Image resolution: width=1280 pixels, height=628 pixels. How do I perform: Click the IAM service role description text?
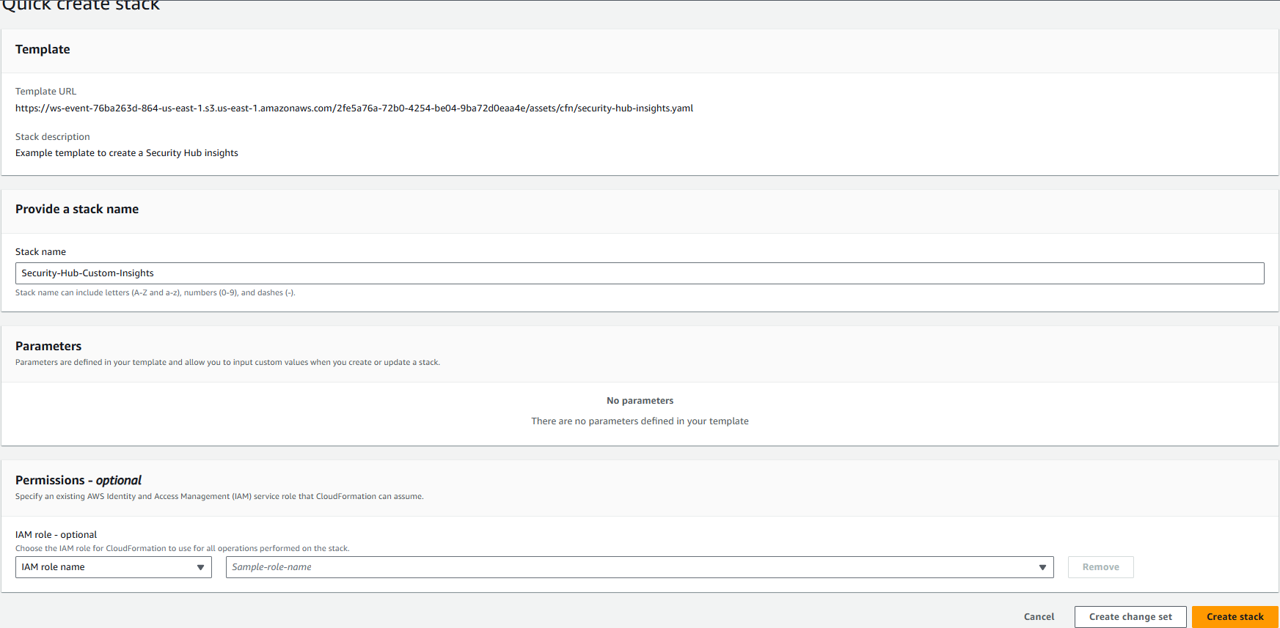[219, 496]
